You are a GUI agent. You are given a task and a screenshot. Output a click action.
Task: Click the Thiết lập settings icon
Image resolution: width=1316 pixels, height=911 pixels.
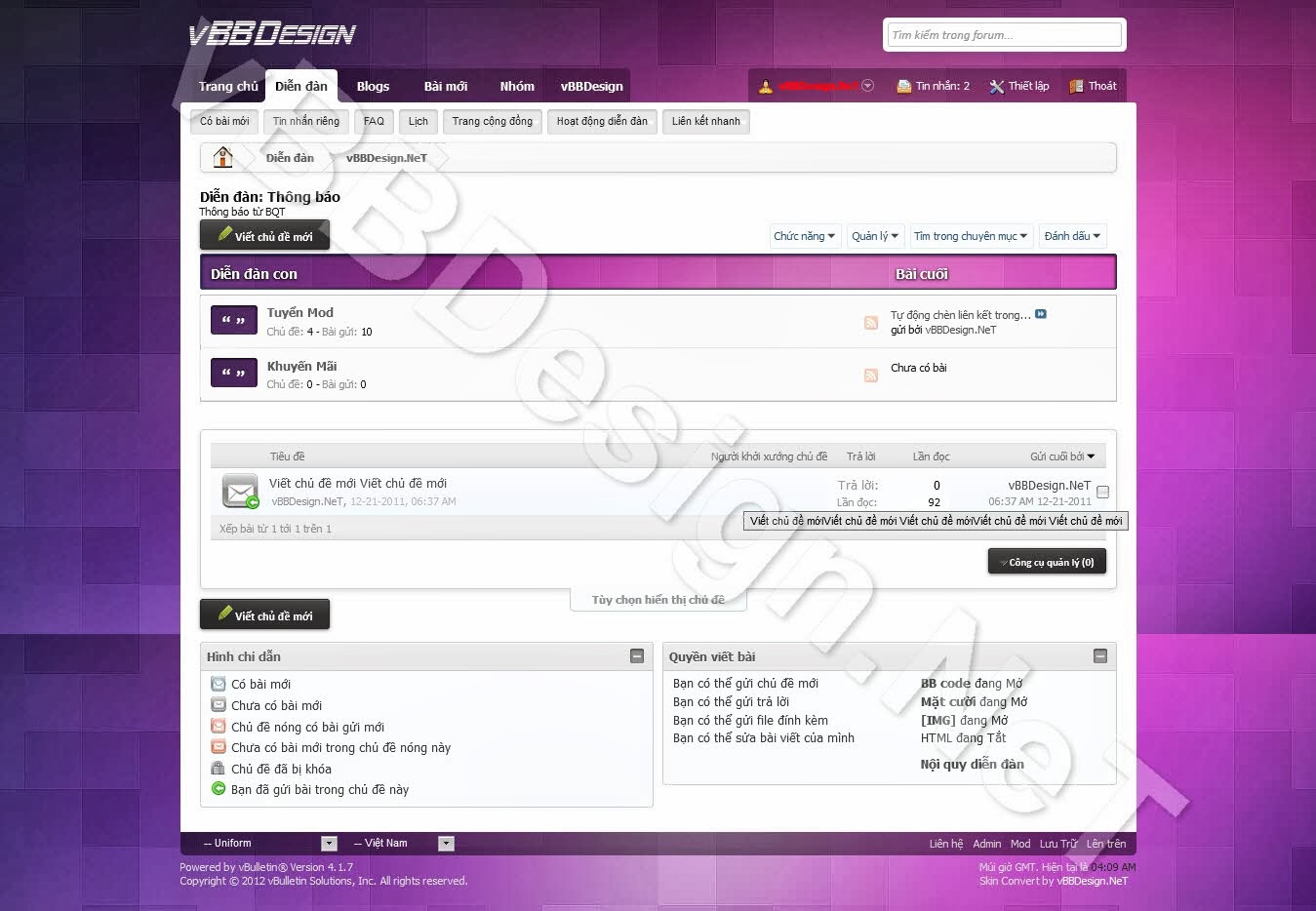[x=996, y=86]
